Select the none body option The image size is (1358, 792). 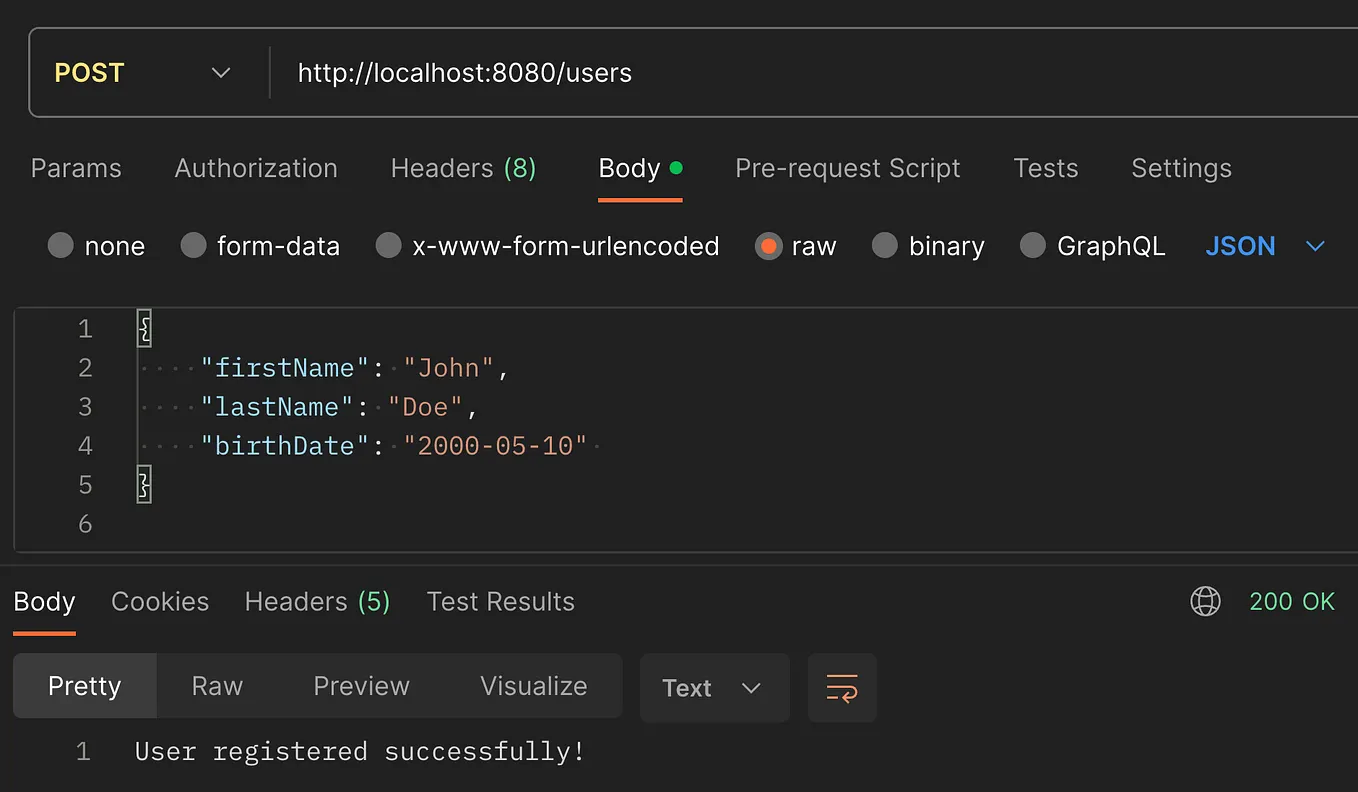(97, 246)
